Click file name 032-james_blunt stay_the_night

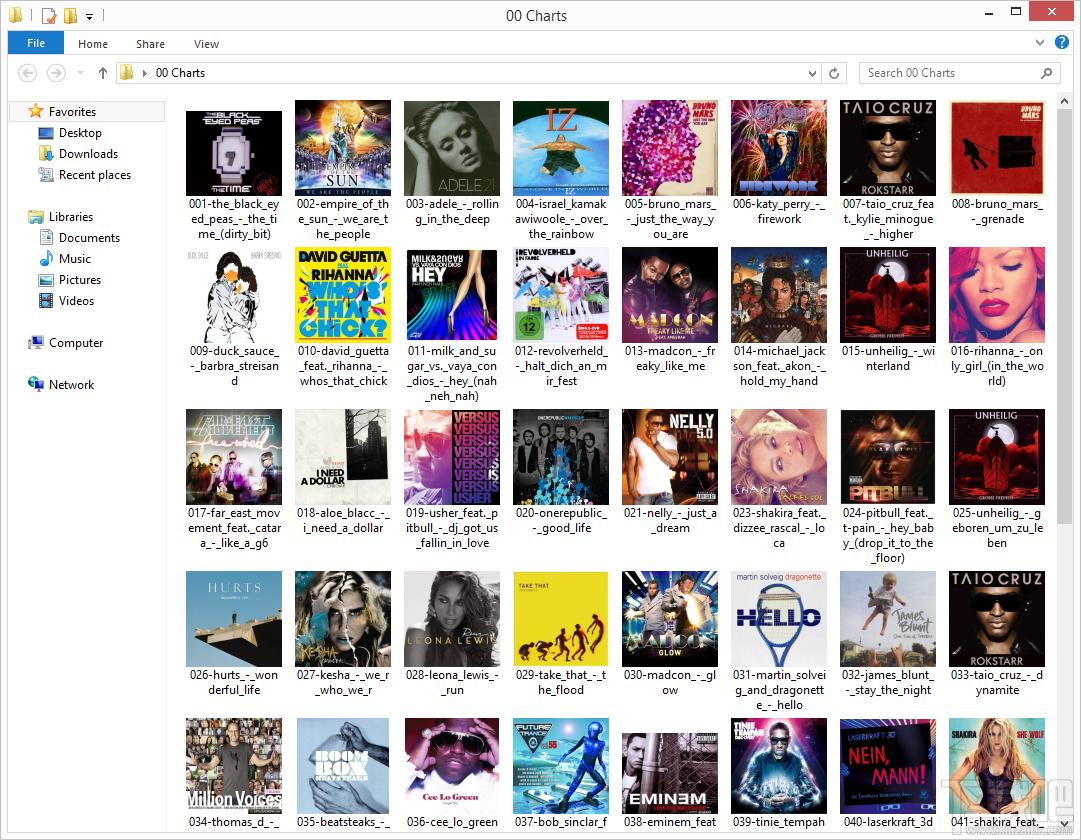coord(888,683)
